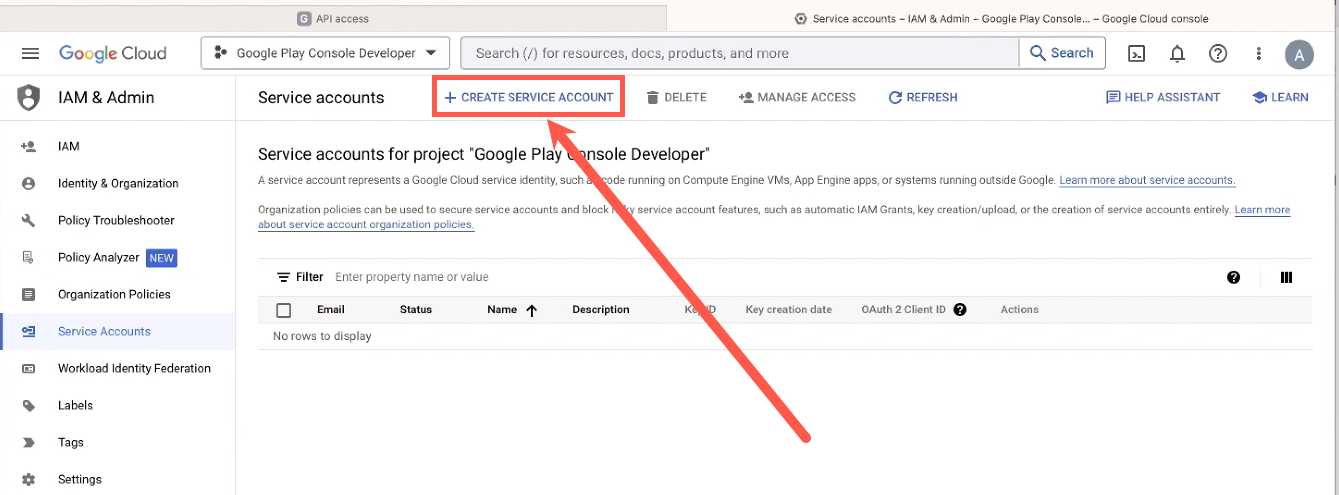1339x495 pixels.
Task: Click the Identity & Organization person icon
Action: (28, 183)
